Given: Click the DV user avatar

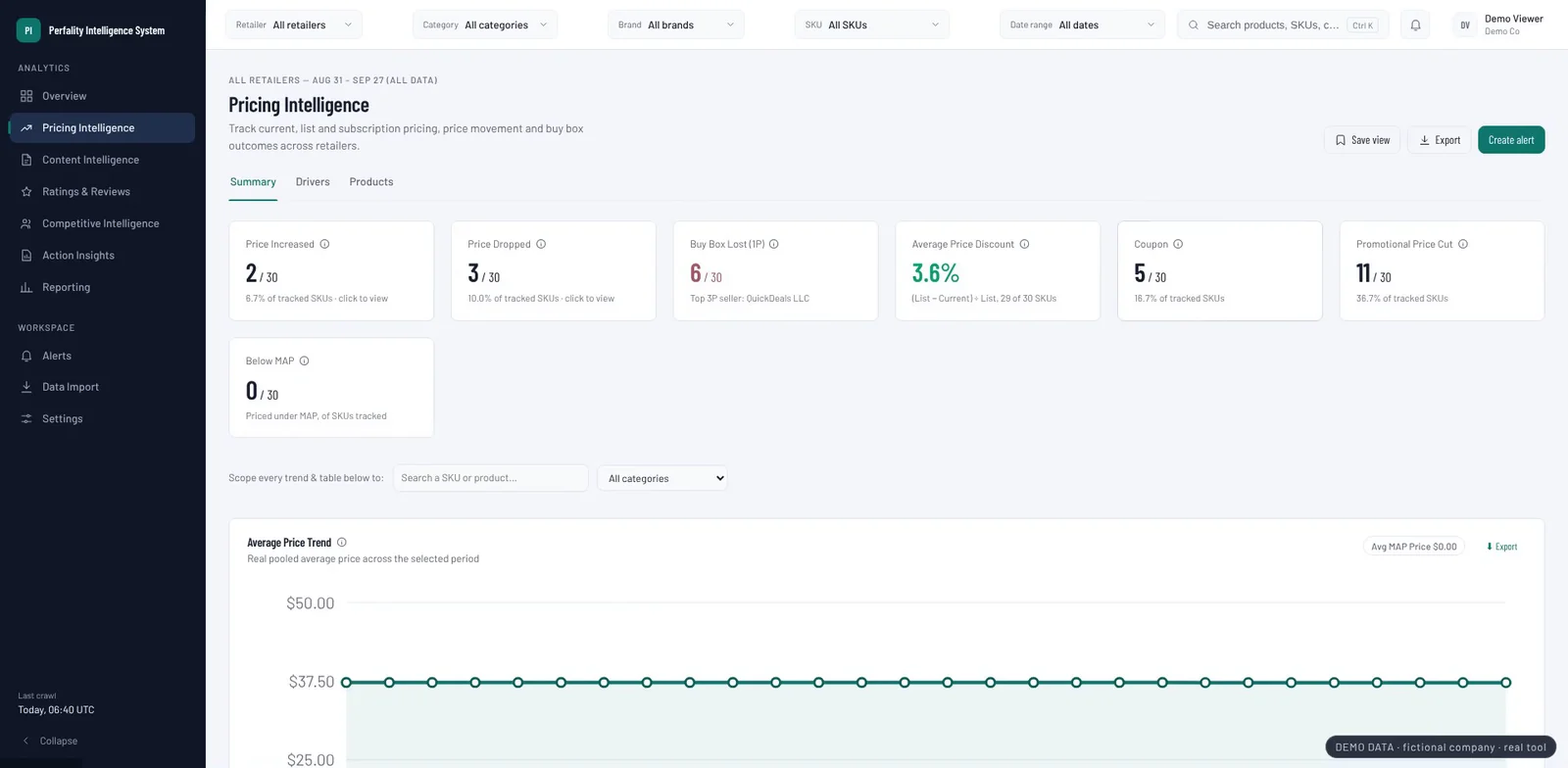Looking at the screenshot, I should [x=1465, y=25].
